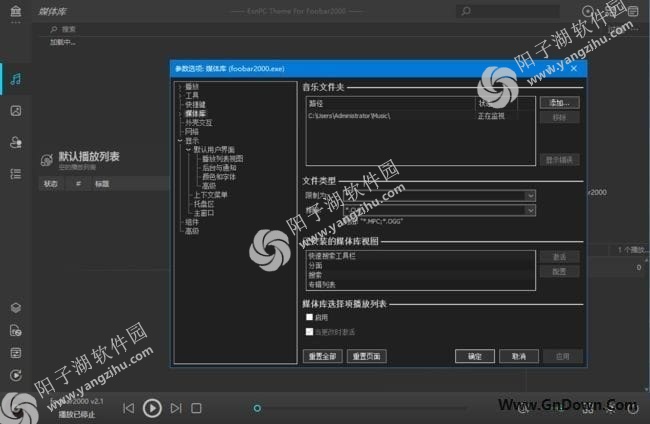Select 高级 under 默认用户界面
This screenshot has width=650, height=424.
pos(209,186)
